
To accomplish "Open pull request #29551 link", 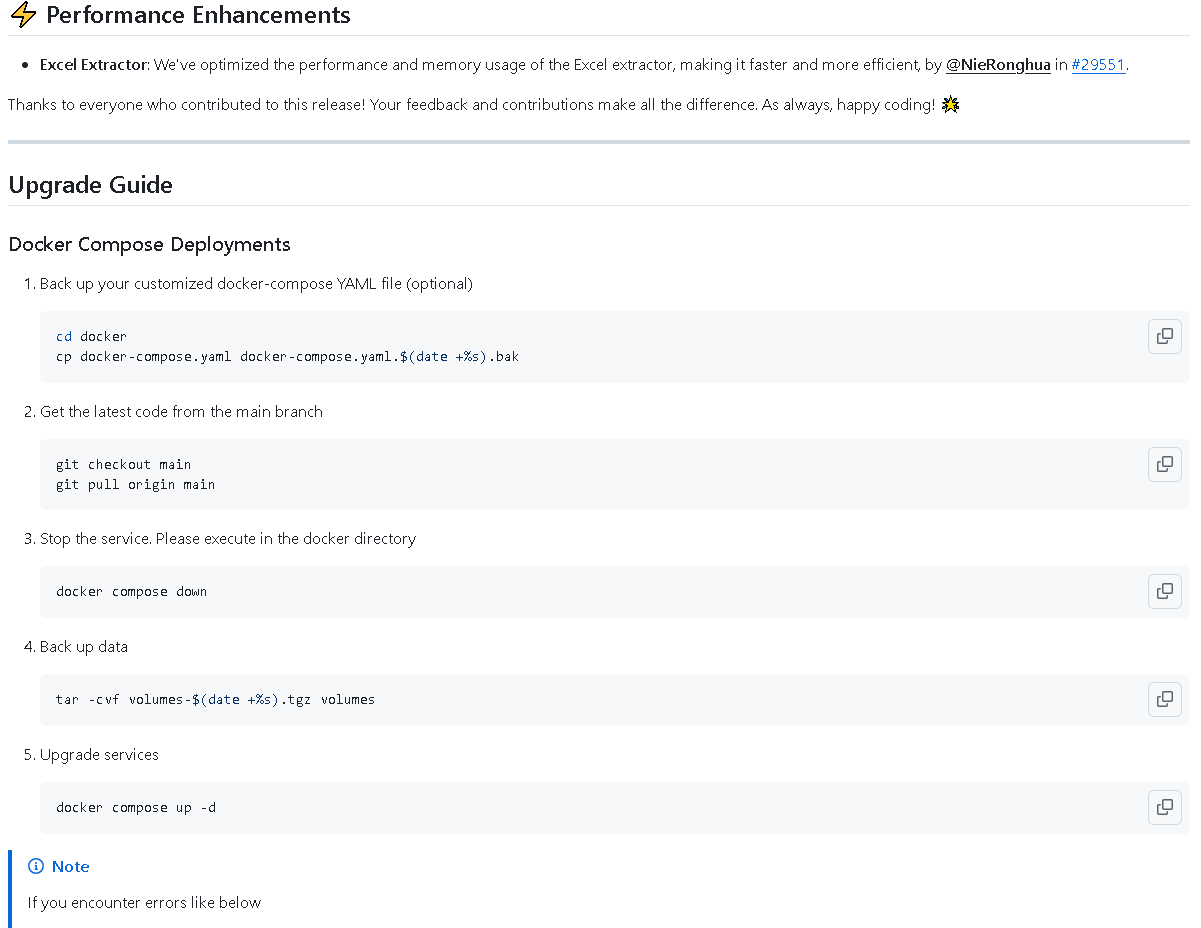I will [1098, 65].
